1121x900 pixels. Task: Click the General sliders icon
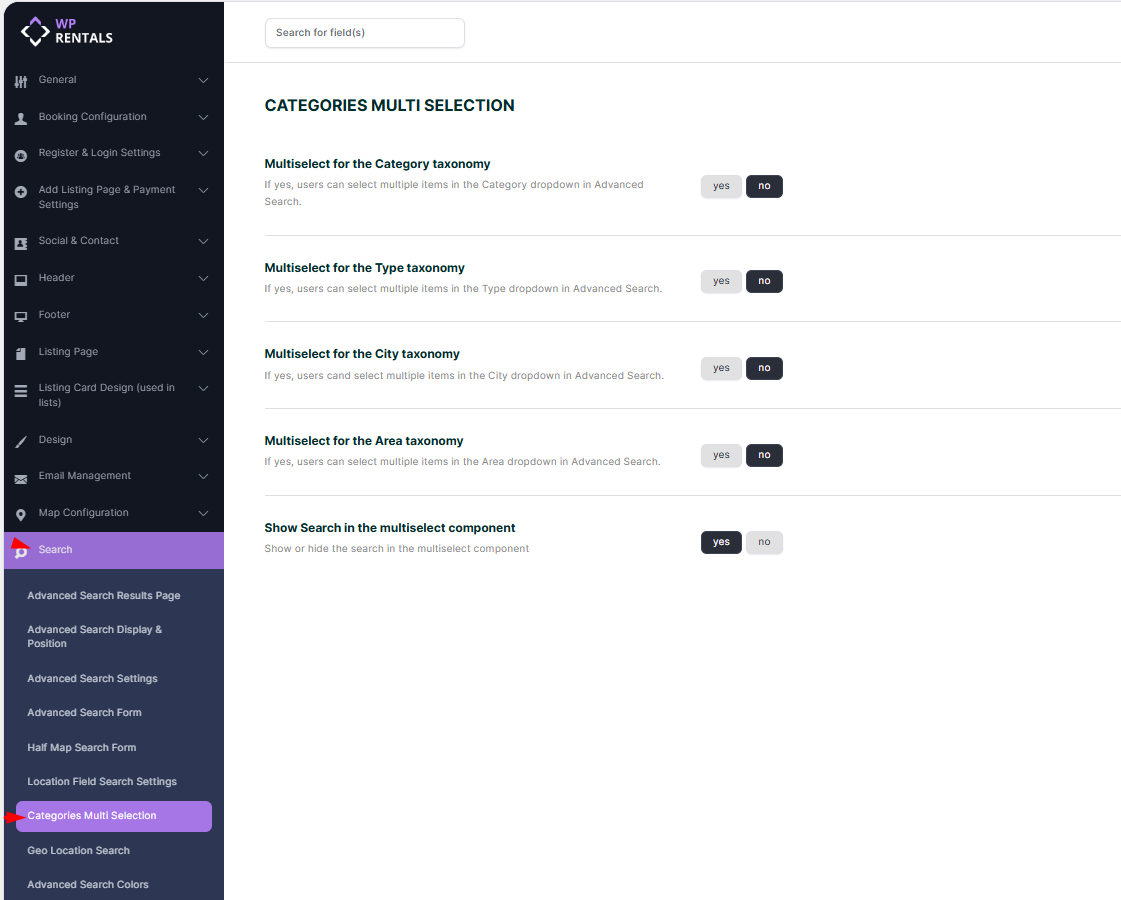coord(21,81)
